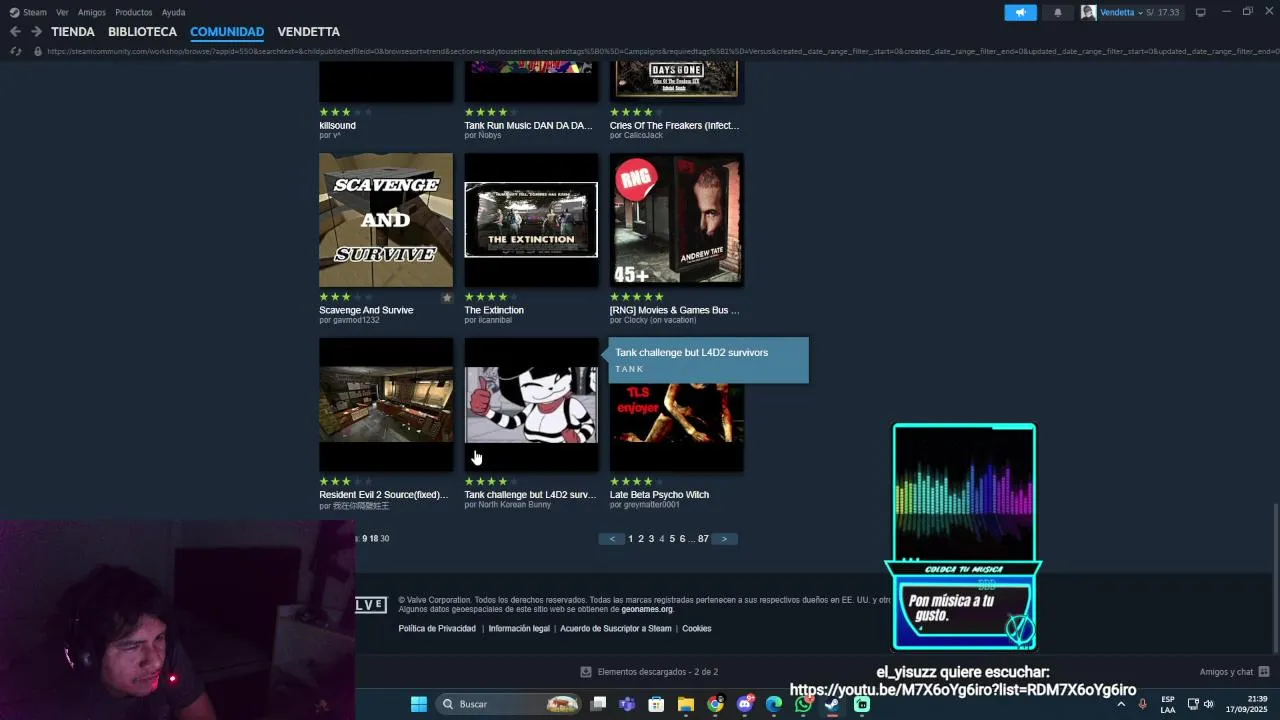This screenshot has height=720, width=1280.
Task: Open Acuerdo de Suscriptor a Steam link
Action: click(616, 629)
